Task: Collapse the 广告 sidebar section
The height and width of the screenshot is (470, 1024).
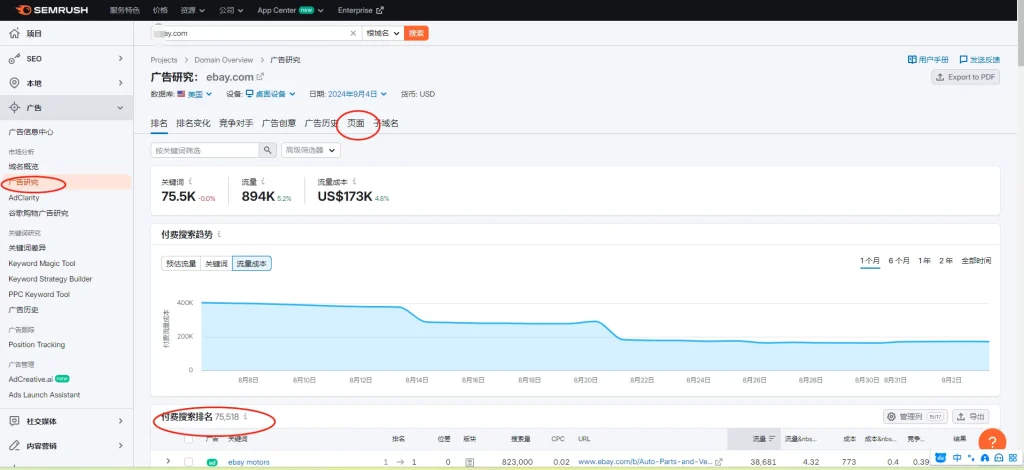Action: (x=120, y=108)
